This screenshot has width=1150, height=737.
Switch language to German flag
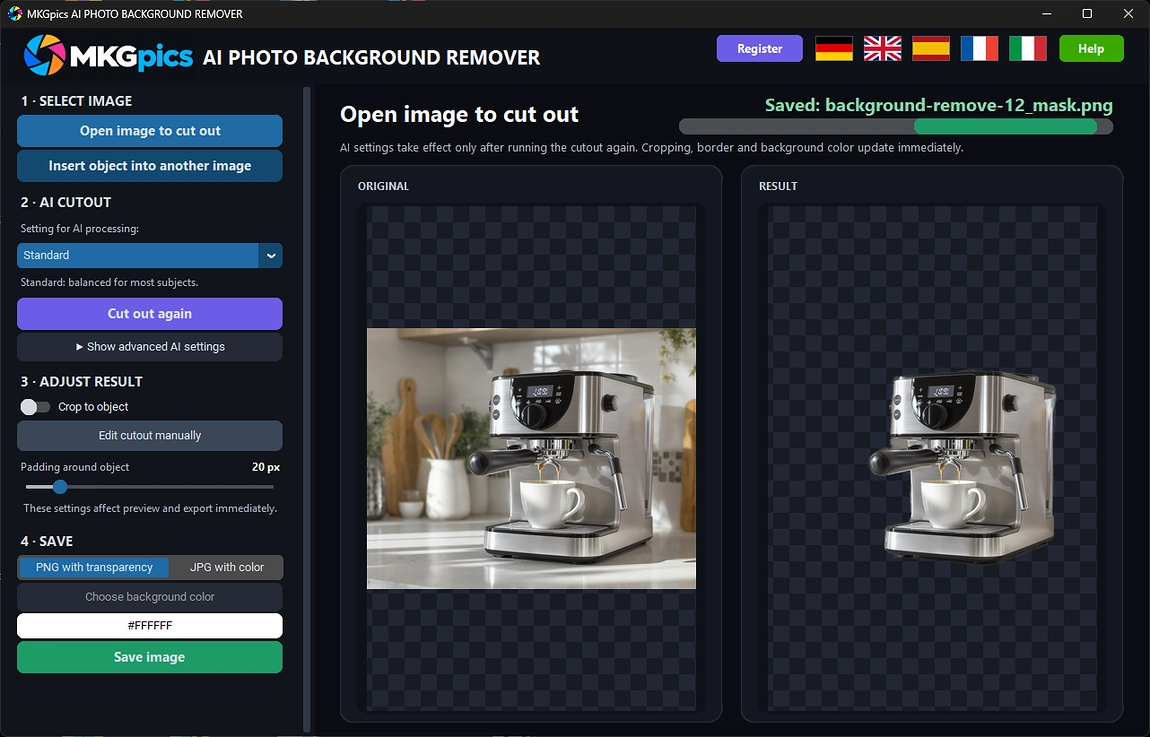[x=834, y=48]
